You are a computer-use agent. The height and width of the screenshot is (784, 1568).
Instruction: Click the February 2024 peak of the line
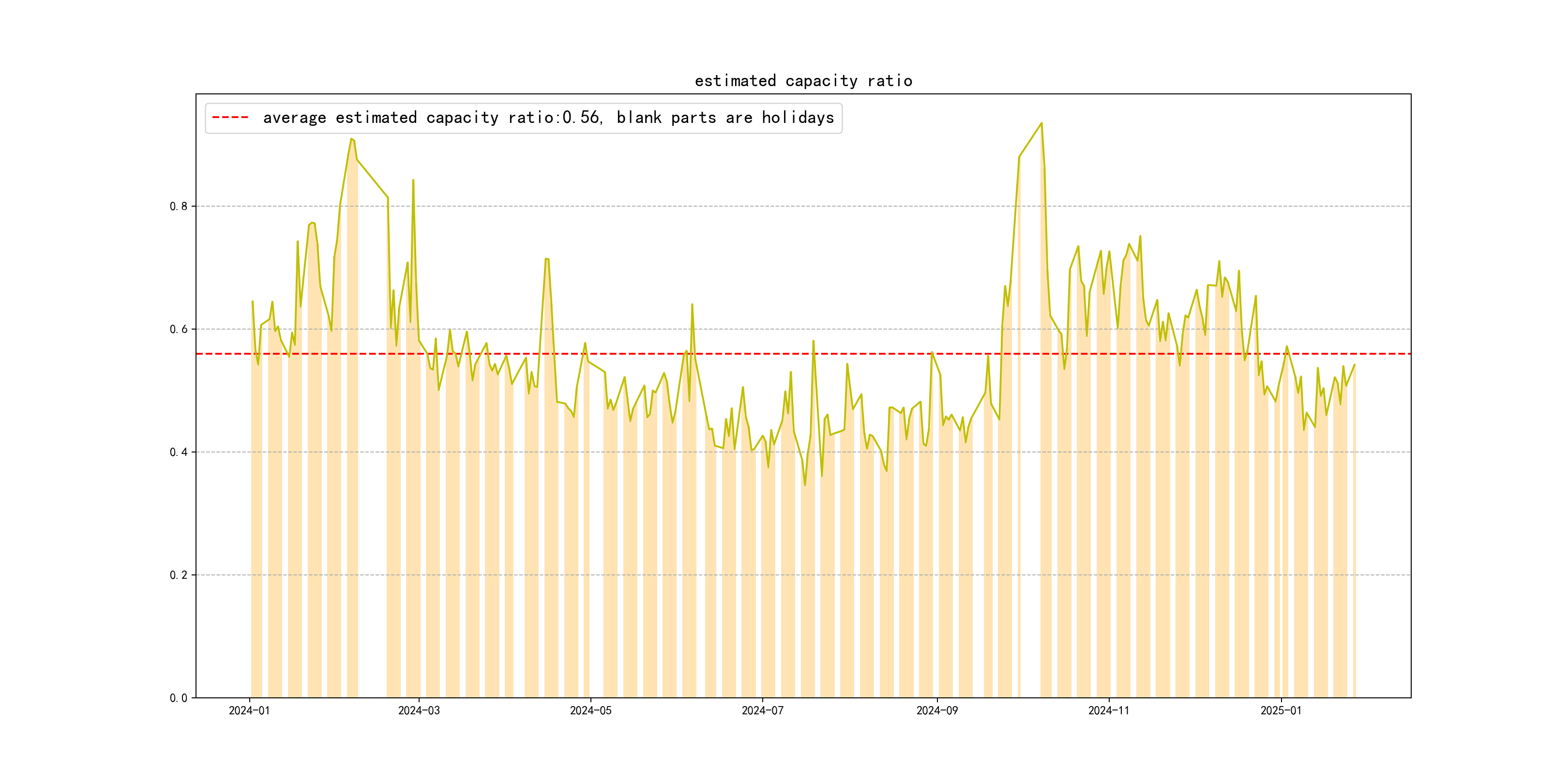point(351,139)
